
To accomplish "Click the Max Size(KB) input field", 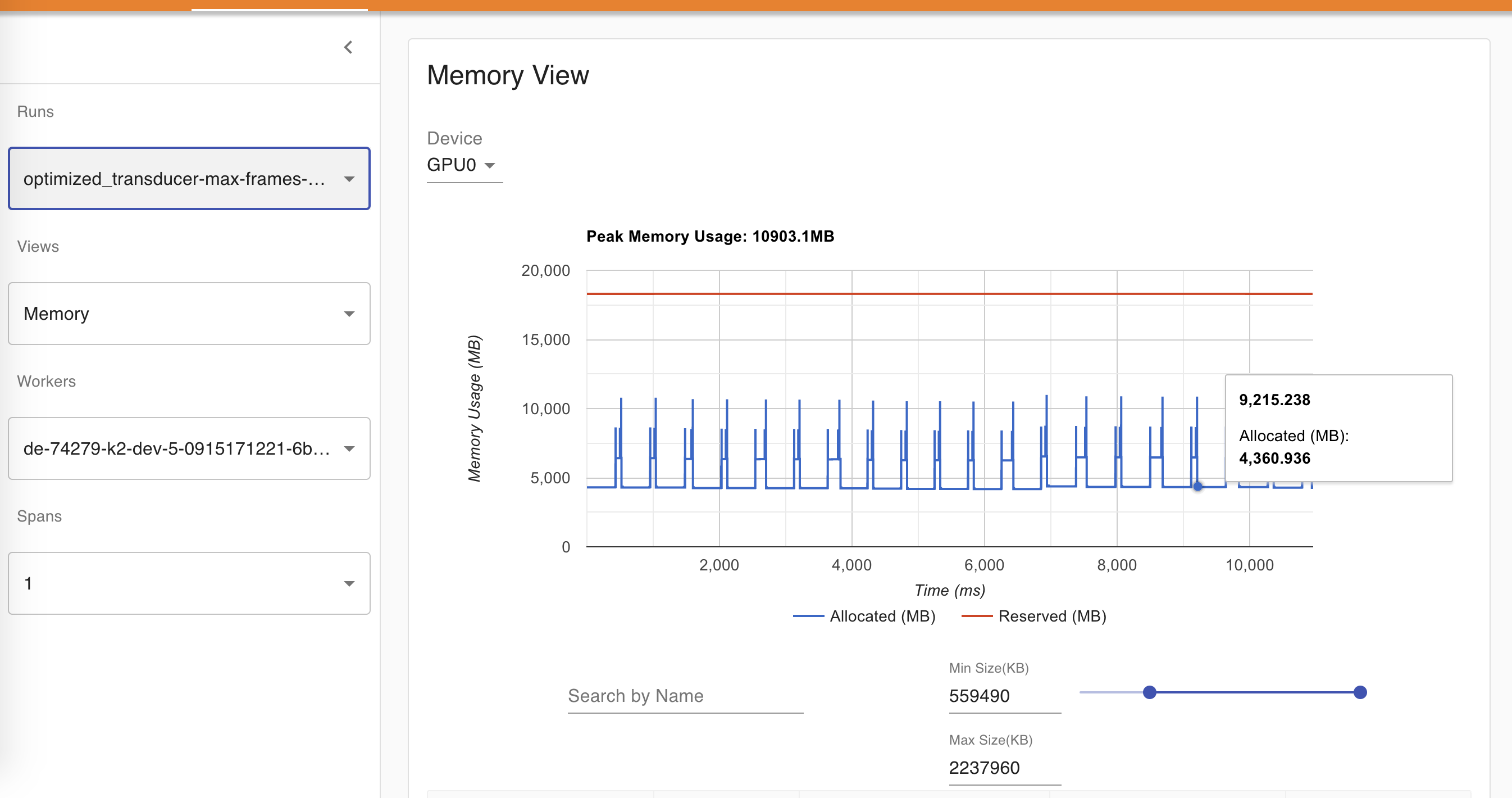I will 1004,768.
